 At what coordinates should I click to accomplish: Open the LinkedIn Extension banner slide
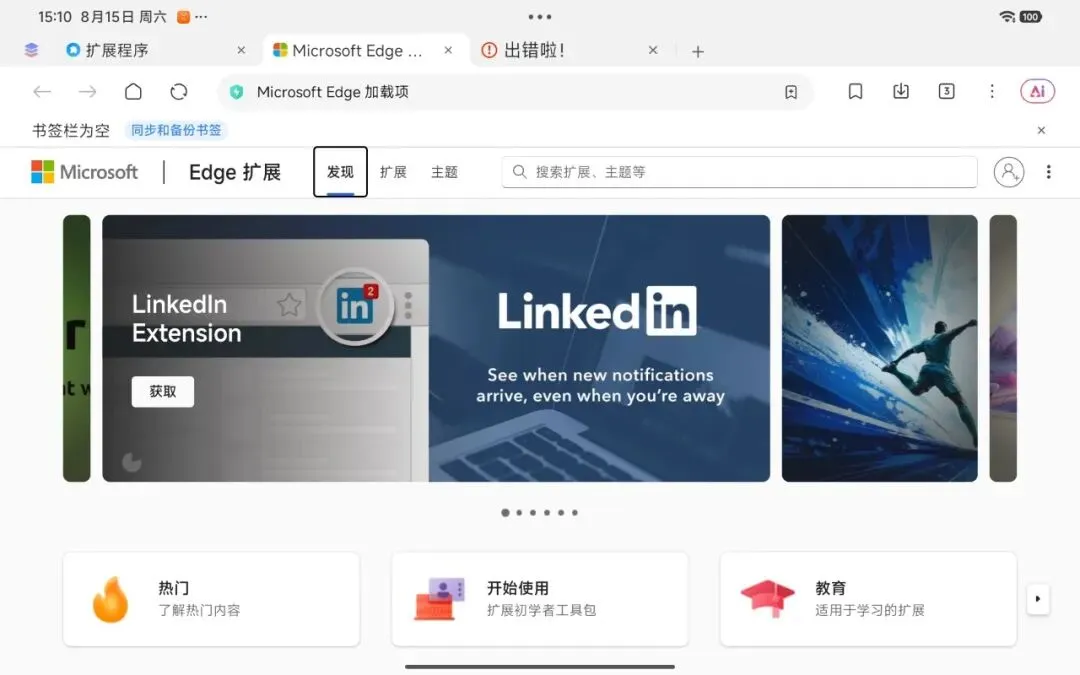coord(436,348)
